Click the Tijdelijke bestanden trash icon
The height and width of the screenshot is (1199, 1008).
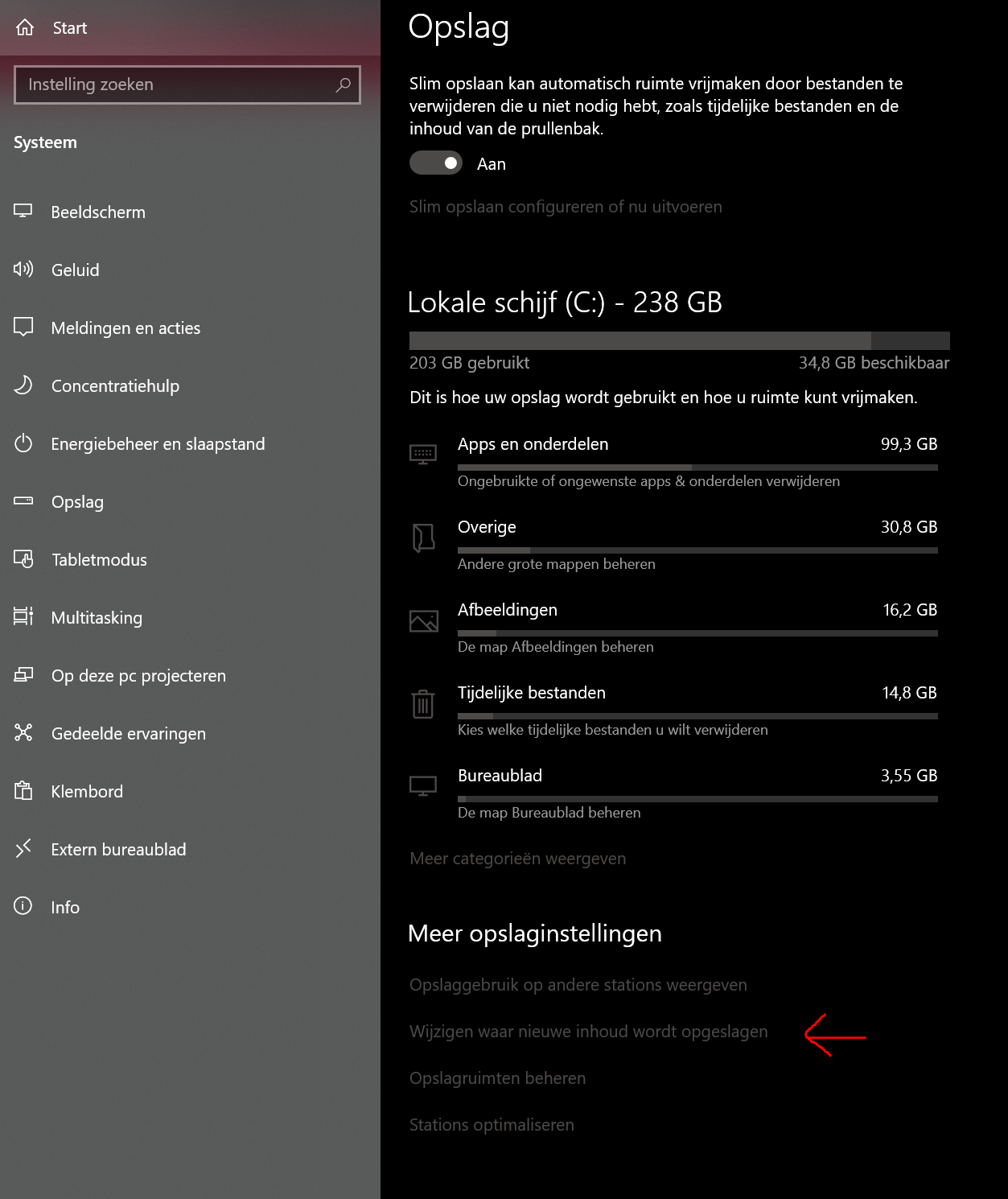coord(423,703)
